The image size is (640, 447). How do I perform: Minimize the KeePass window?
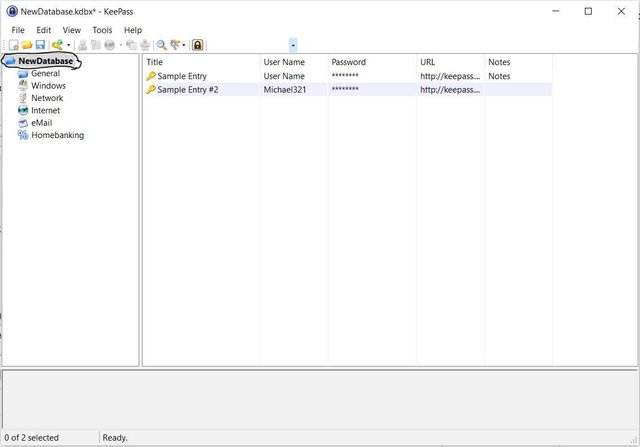(556, 11)
